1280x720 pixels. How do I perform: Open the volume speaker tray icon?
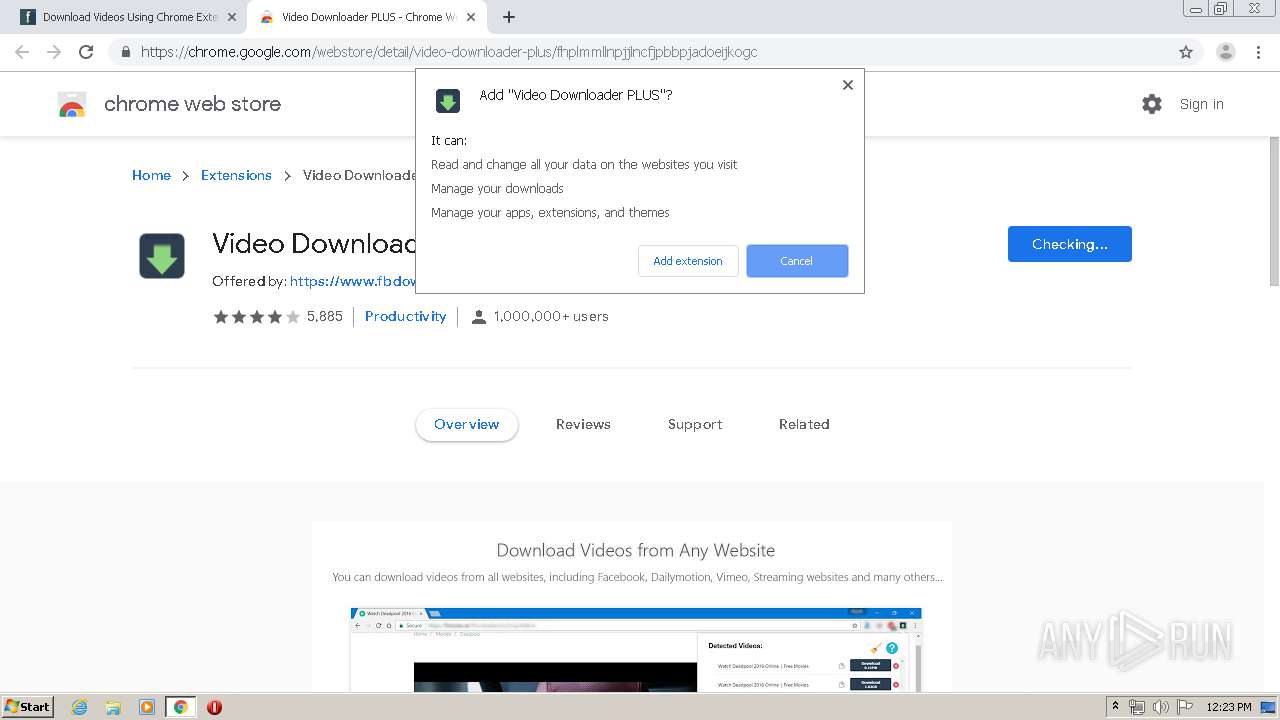click(x=1161, y=707)
